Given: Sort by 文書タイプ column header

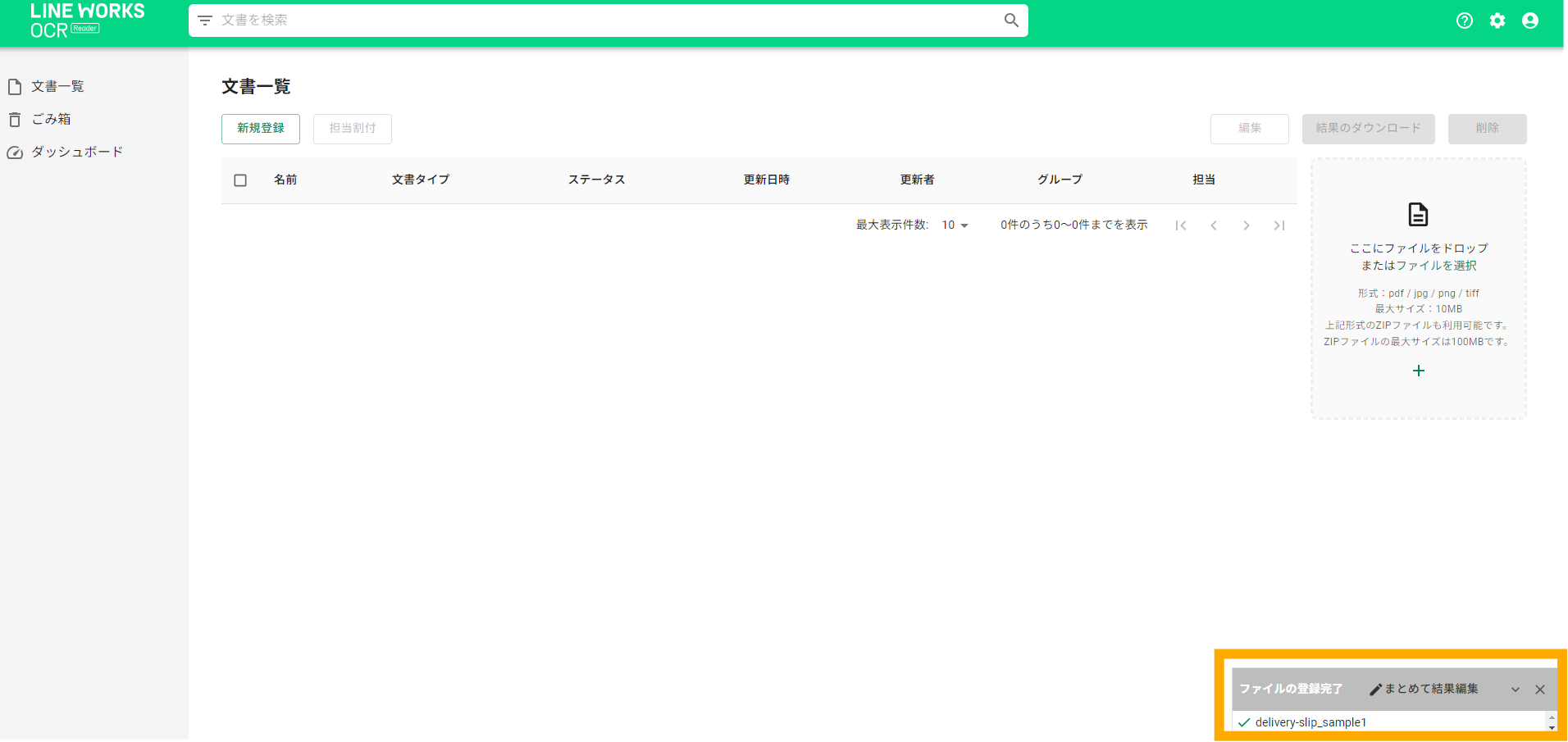Looking at the screenshot, I should pos(421,180).
